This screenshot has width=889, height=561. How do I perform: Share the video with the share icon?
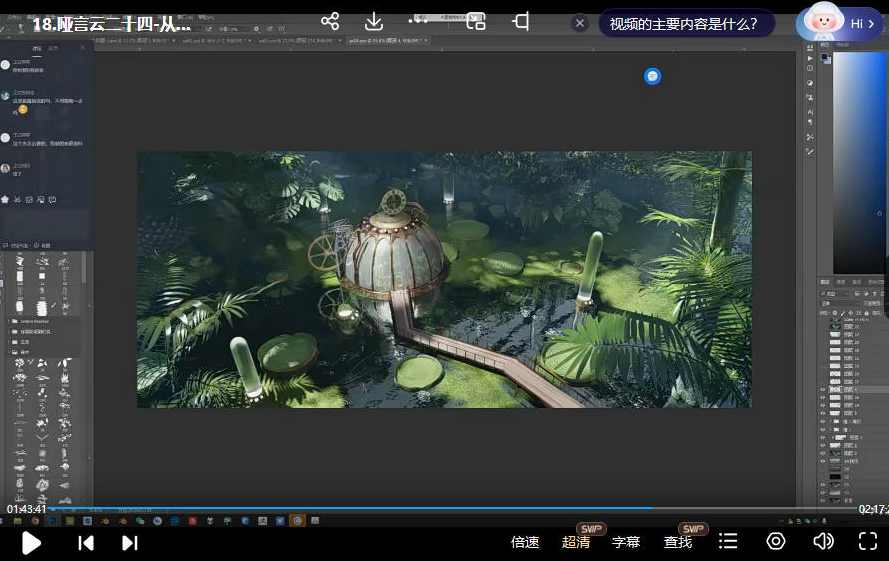330,22
